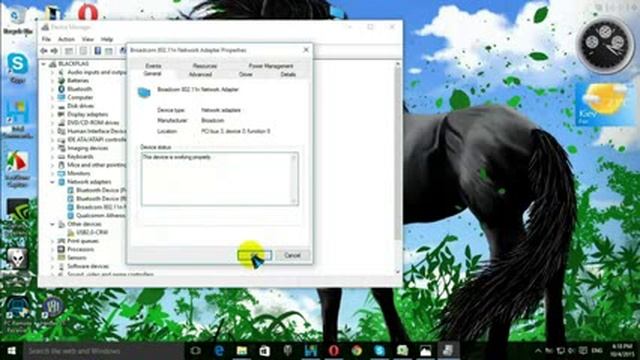Click the desktop weather gadget
The image size is (640, 360).
tap(604, 104)
